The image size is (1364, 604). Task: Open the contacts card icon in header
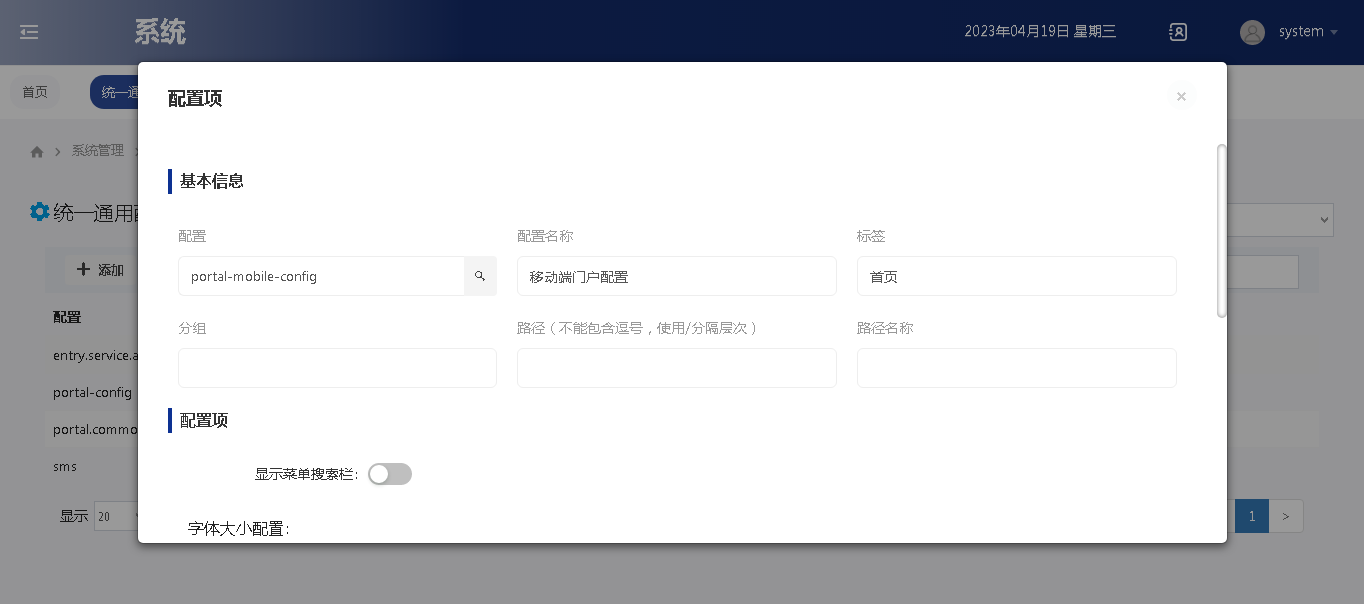[x=1178, y=32]
